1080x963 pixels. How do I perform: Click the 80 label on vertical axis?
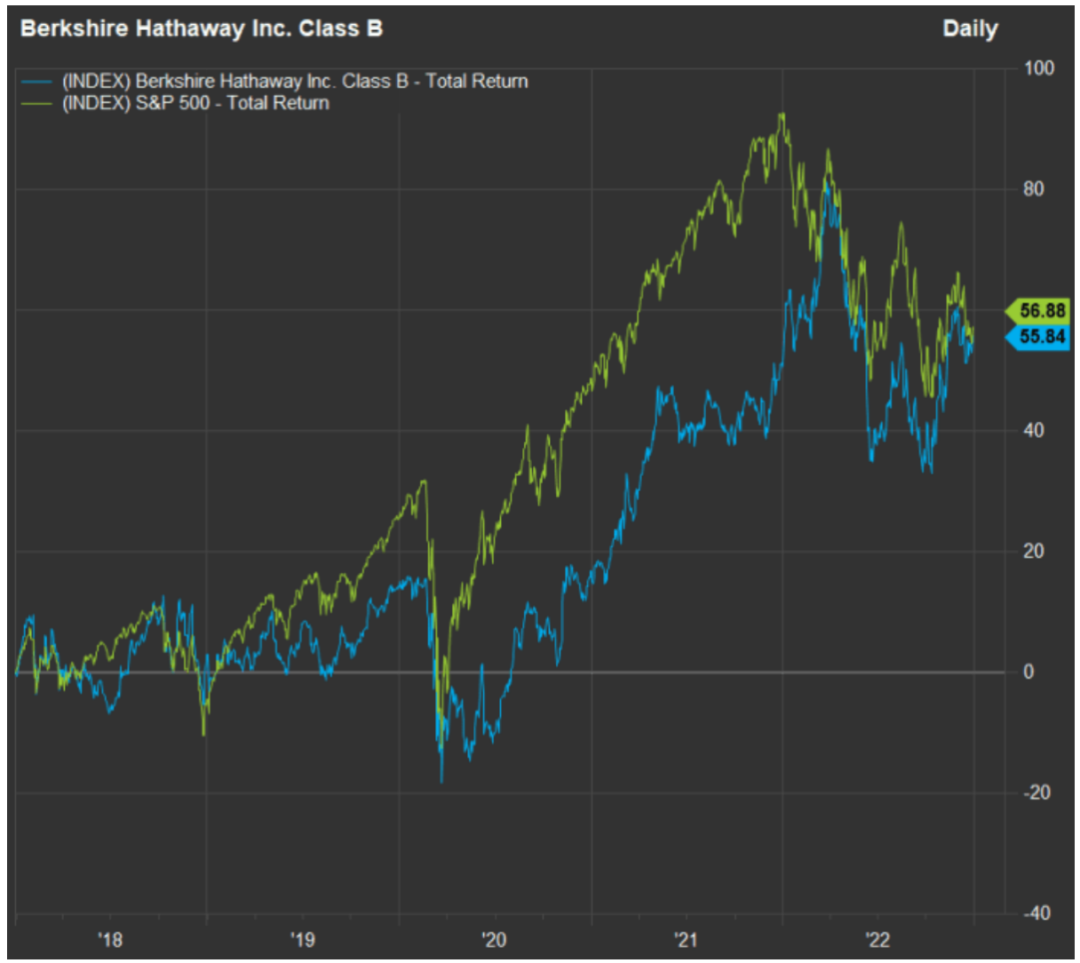(x=1034, y=189)
